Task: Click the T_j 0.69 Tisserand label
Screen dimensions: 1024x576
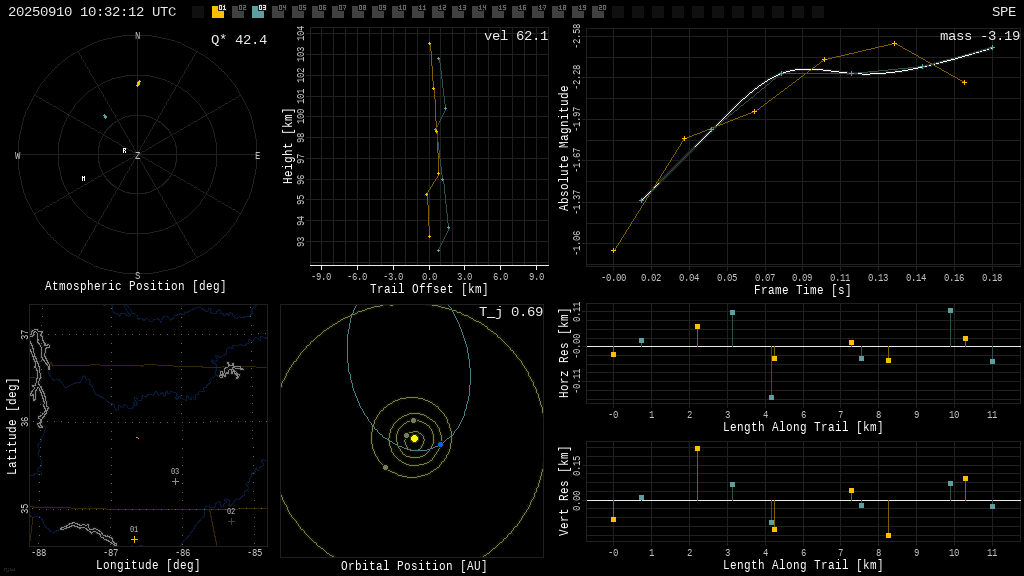Action: click(x=510, y=312)
